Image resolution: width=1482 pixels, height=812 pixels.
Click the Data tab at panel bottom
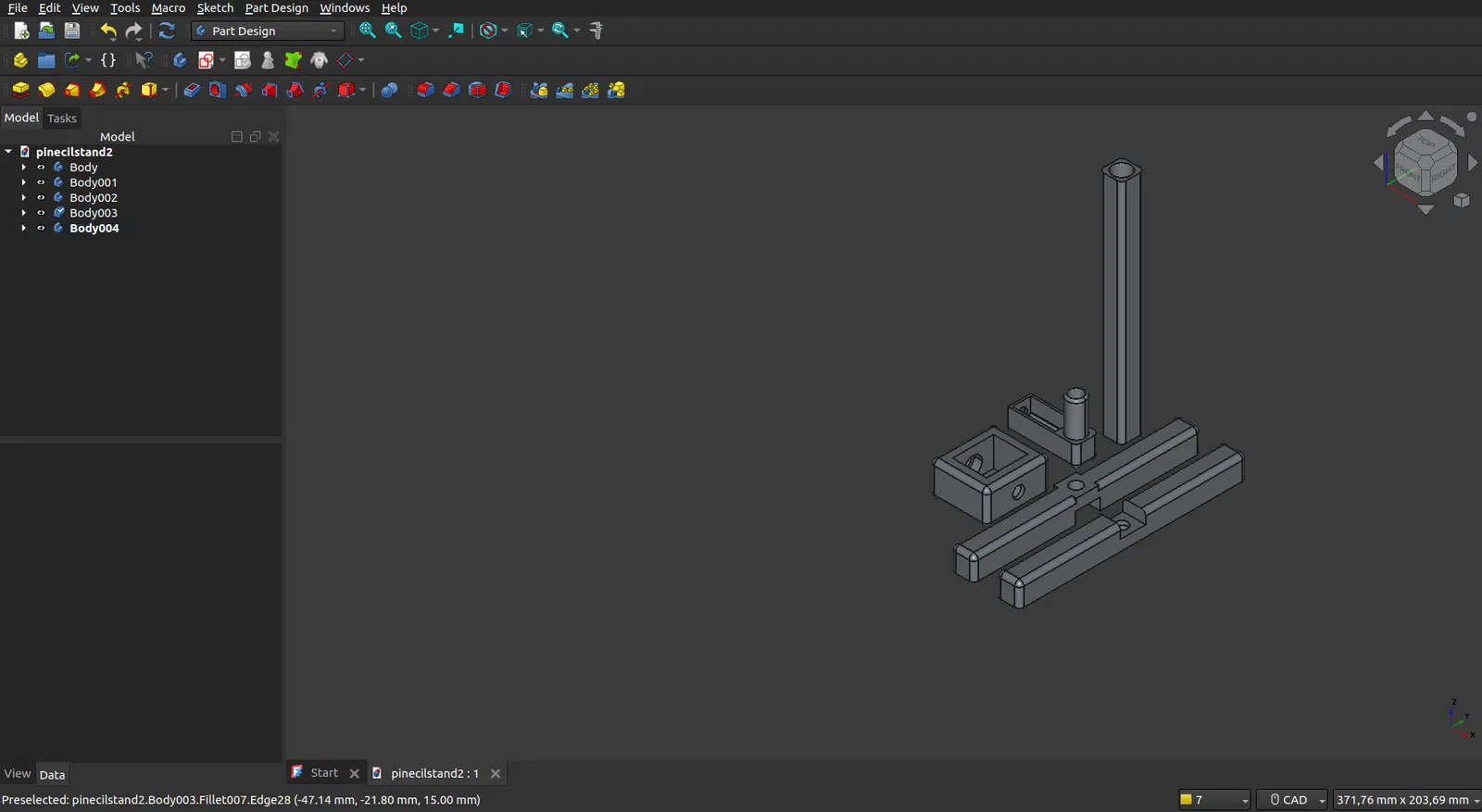(52, 775)
